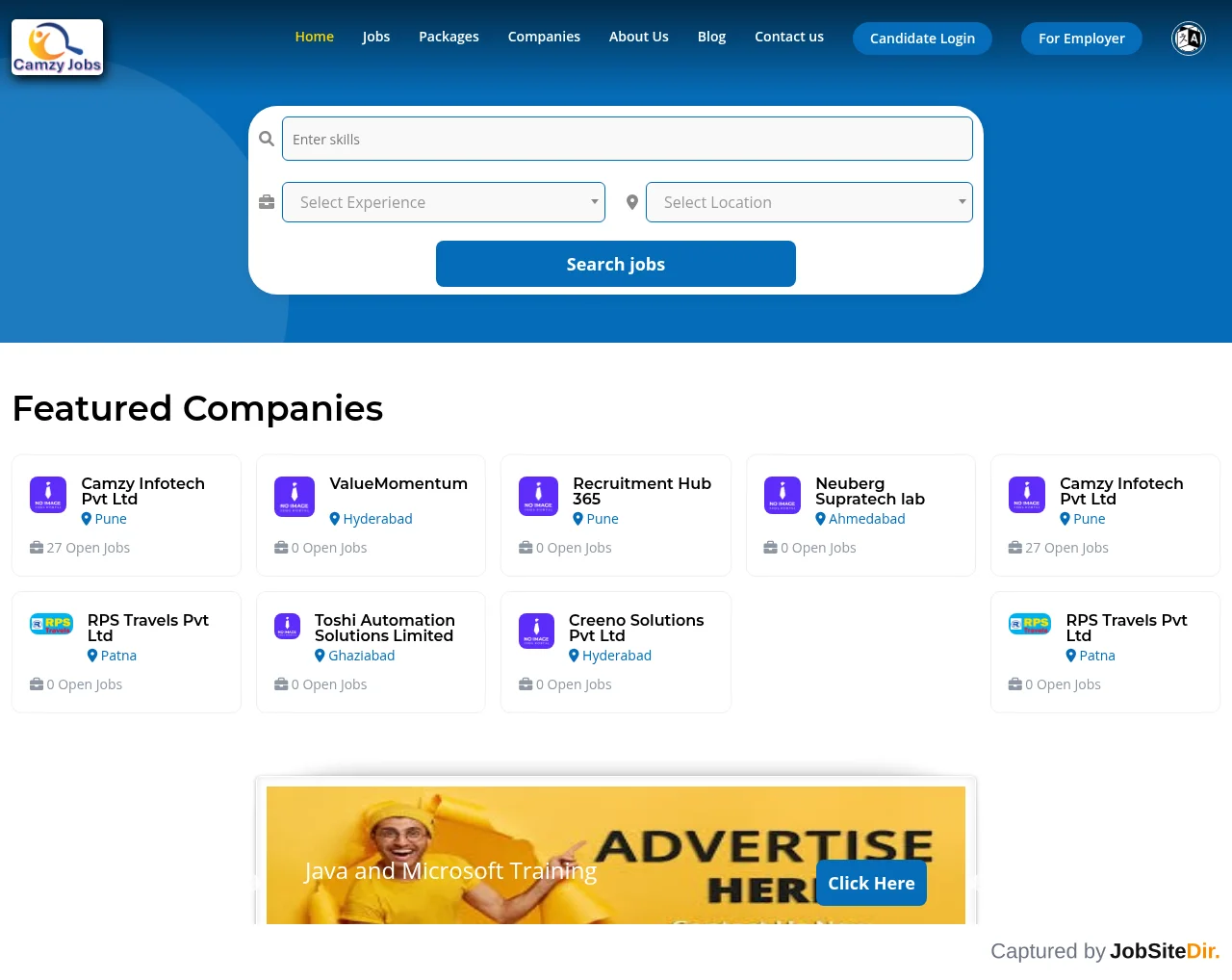The image size is (1232, 980).
Task: Click the location pin next to Hyderabad under ValueMomentum
Action: tap(335, 519)
